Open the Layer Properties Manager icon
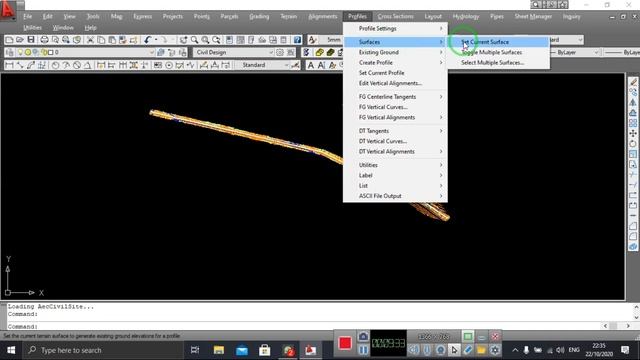Screen dimensions: 640x360 pyautogui.click(x=10, y=52)
